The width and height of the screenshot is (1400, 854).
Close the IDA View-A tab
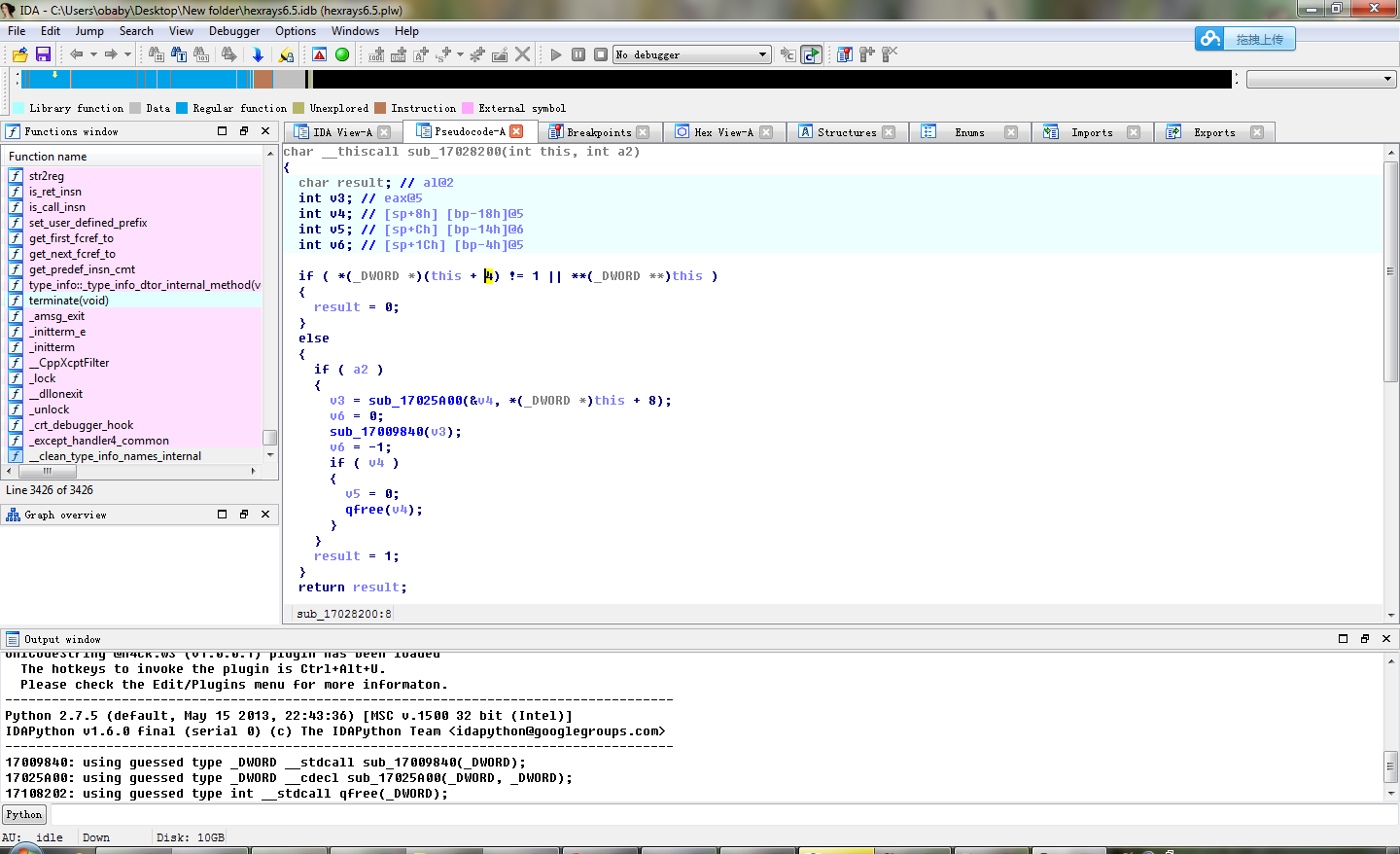pos(384,132)
